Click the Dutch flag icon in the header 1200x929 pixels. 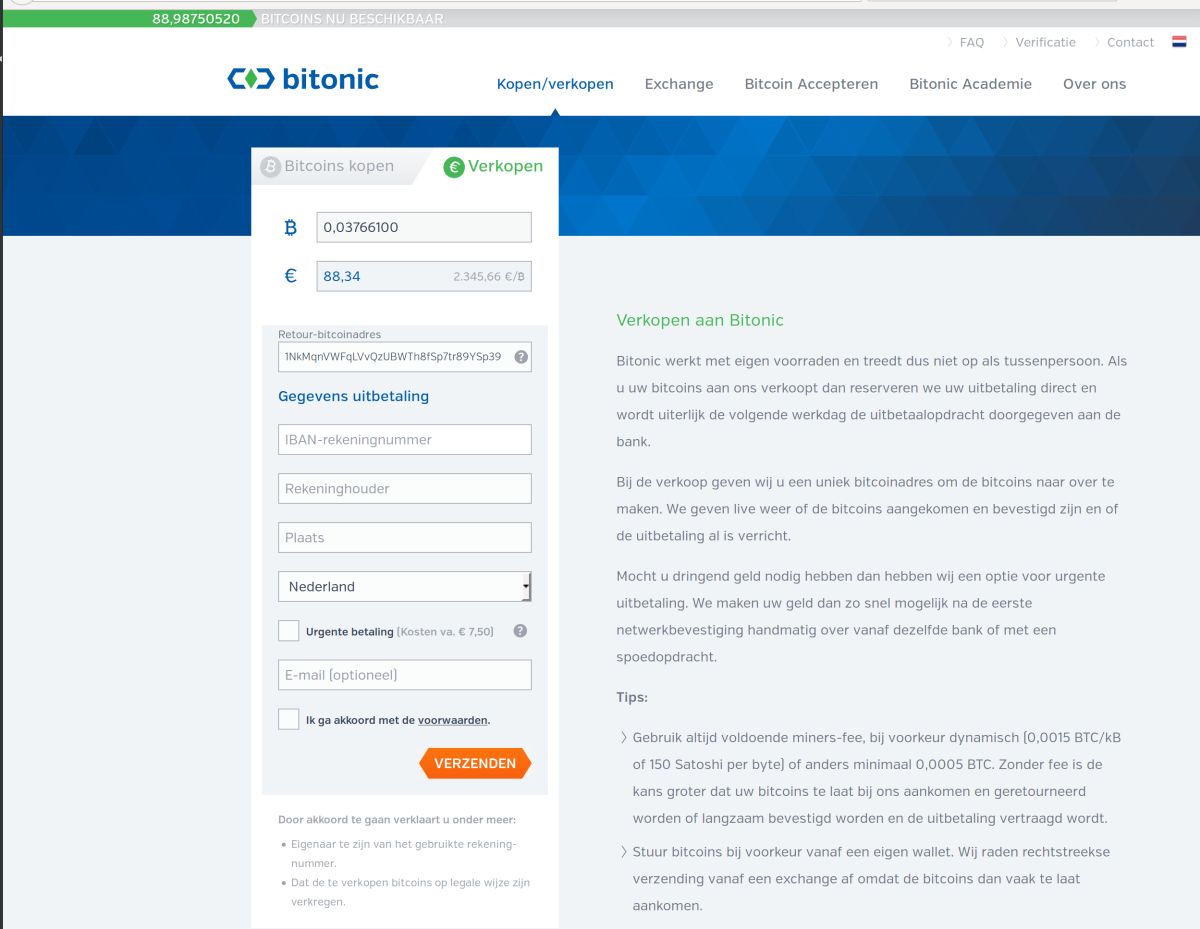coord(1179,42)
